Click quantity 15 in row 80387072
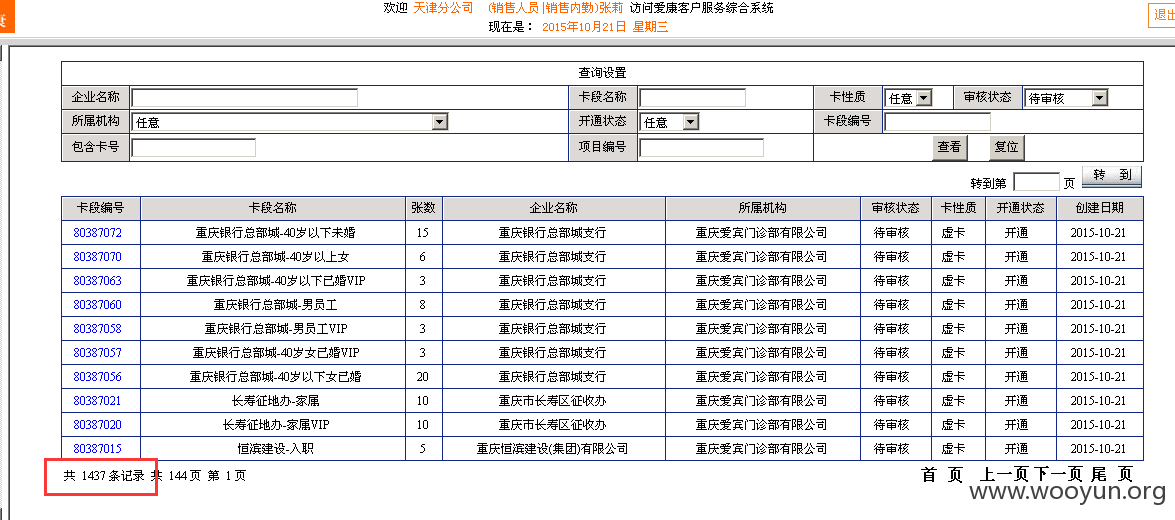Viewport: 1175px width, 520px height. coord(423,233)
